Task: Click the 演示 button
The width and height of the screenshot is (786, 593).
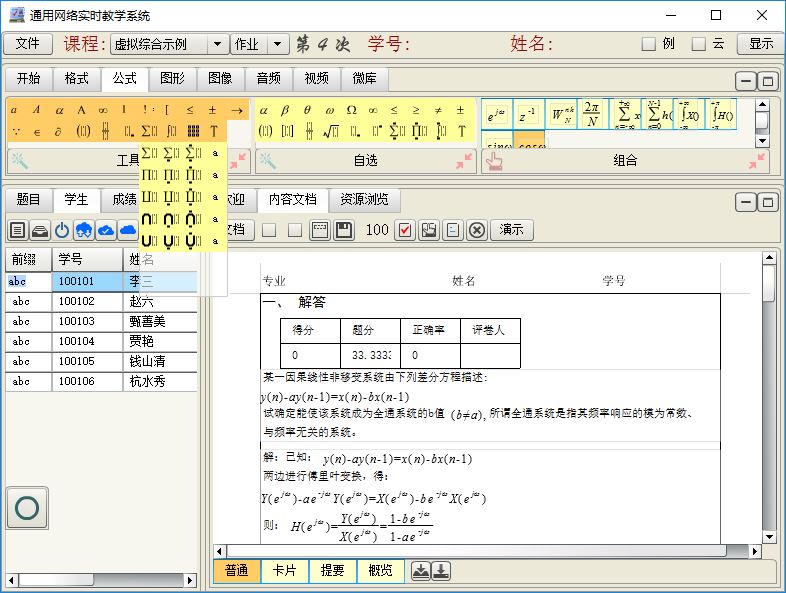Action: 511,230
